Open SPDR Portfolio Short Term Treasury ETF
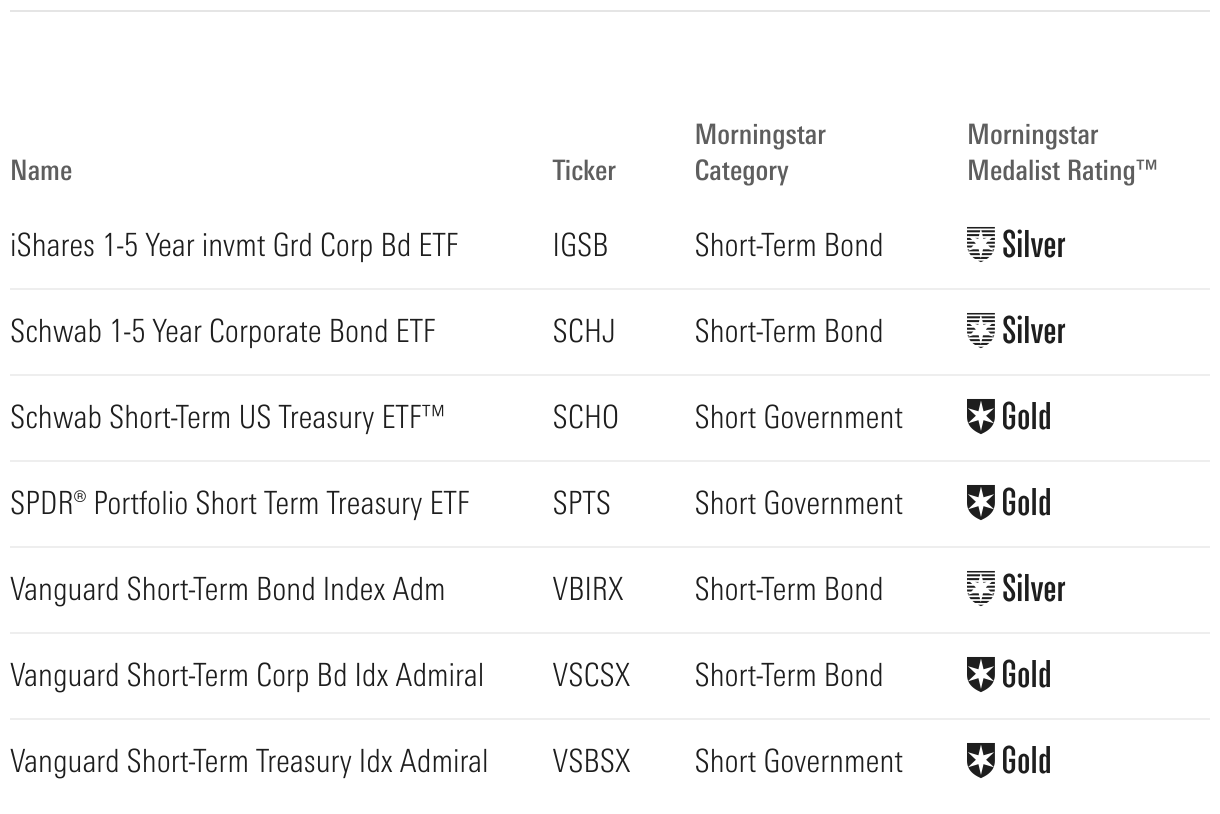Screen dimensions: 1220x814 [239, 504]
